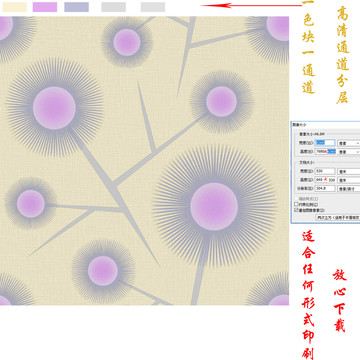Image resolution: width=360 pixels, height=360 pixels.
Task: Open the document width unit dropdown
Action: point(349,171)
